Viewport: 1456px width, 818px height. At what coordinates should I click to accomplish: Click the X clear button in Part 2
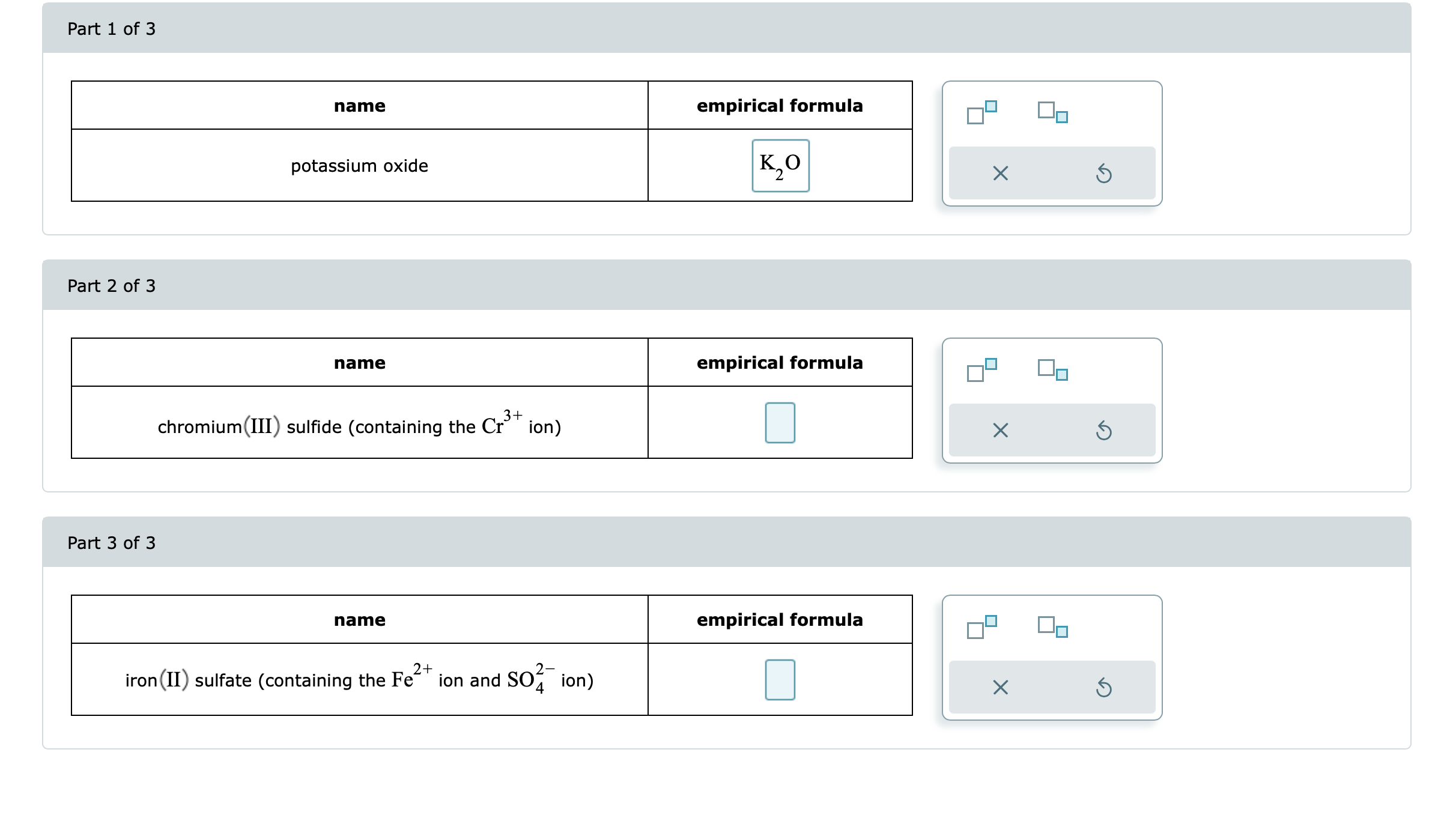point(999,430)
